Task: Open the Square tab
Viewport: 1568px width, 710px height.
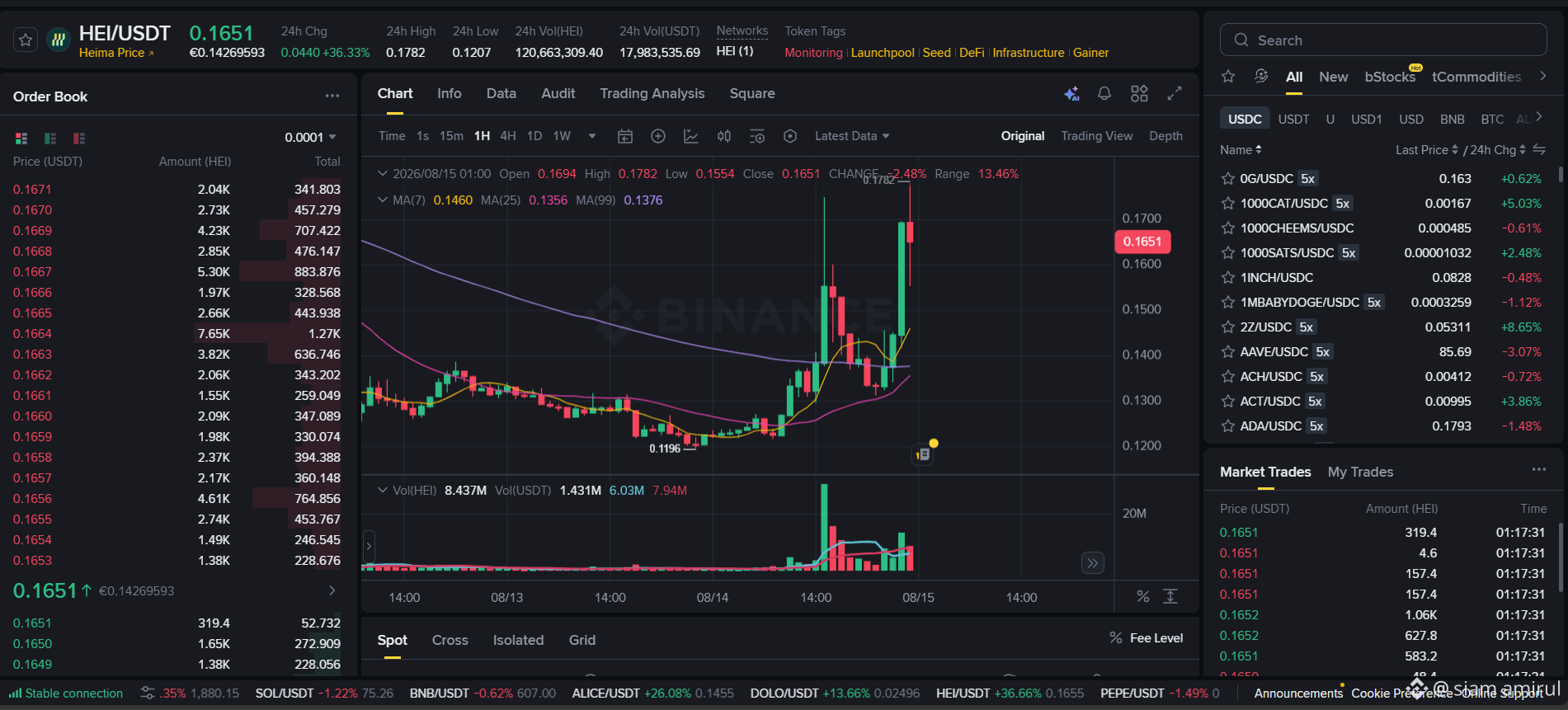Action: tap(752, 94)
